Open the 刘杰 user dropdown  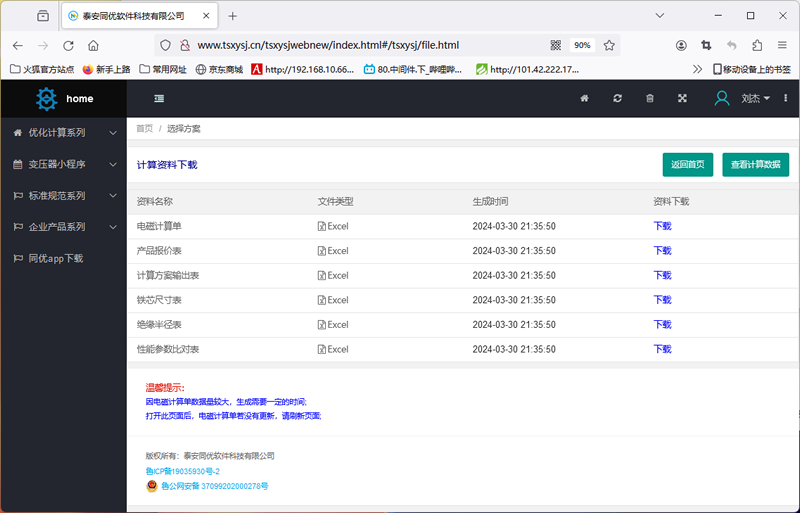[755, 98]
